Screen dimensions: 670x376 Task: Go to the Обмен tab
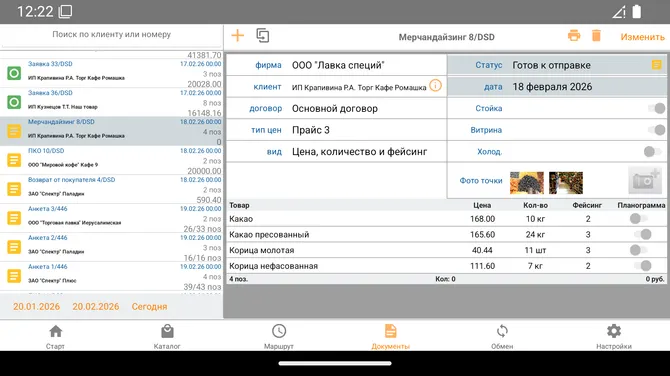502,337
